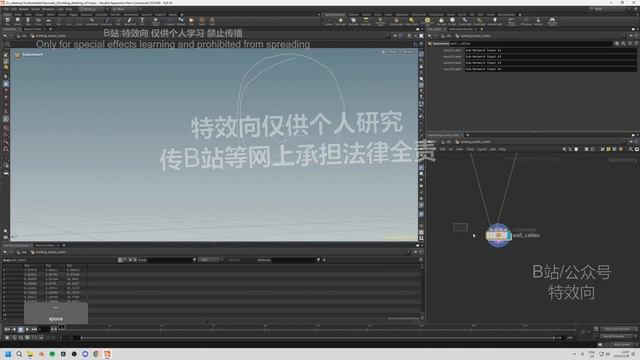Click the back arrow in viewport path bar
This screenshot has width=640, height=360.
[5, 36]
